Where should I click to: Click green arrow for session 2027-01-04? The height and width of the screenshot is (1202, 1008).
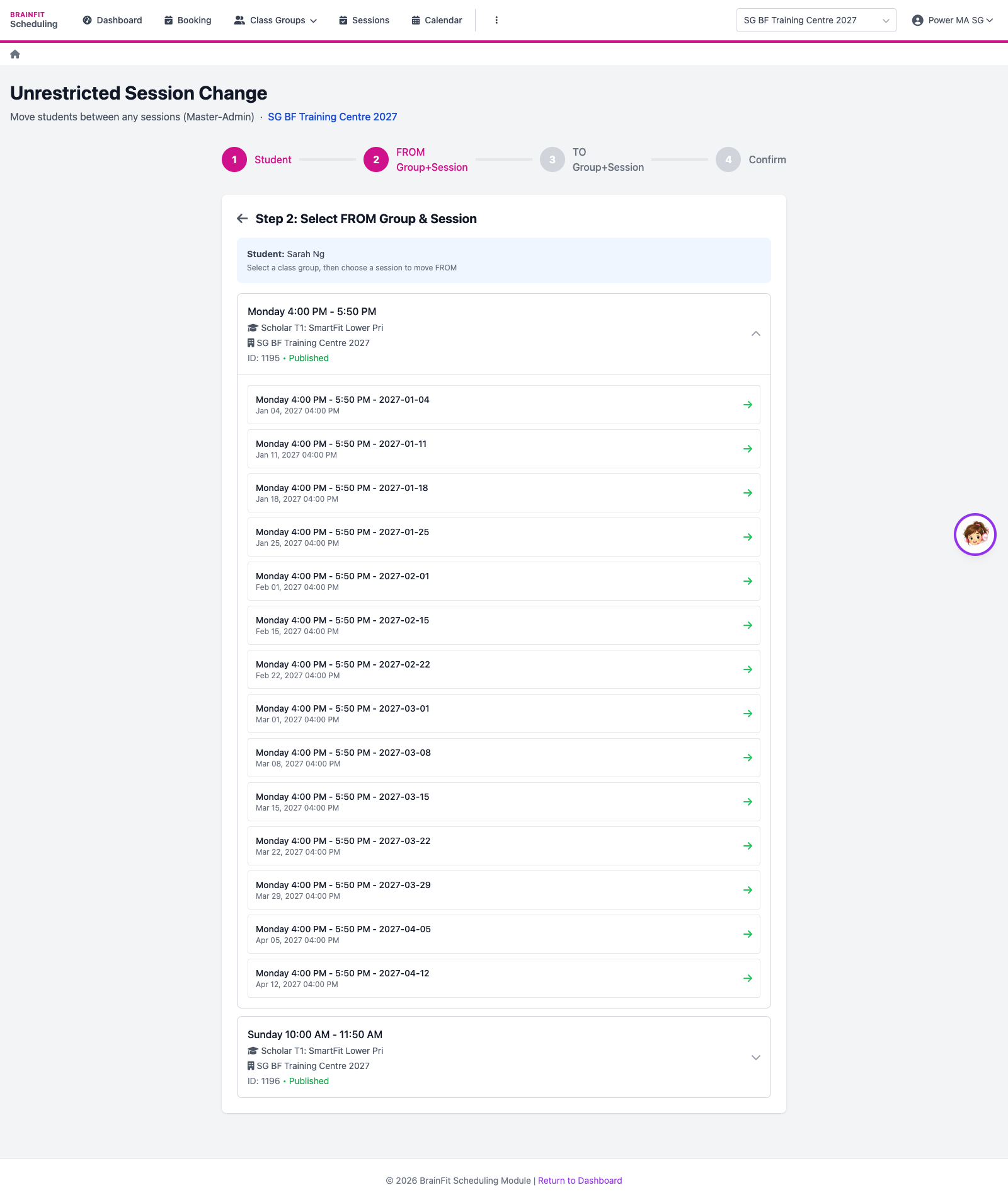coord(748,405)
